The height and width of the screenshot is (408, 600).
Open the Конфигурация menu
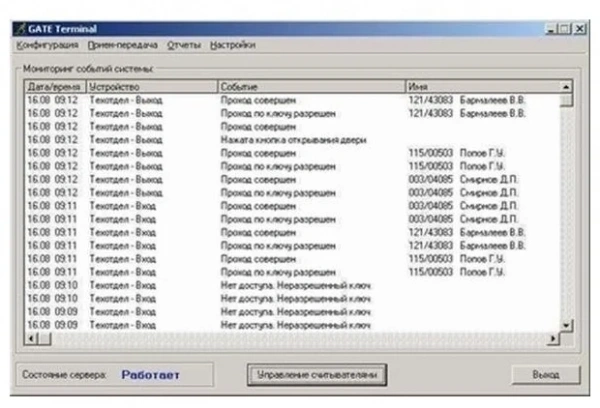47,45
